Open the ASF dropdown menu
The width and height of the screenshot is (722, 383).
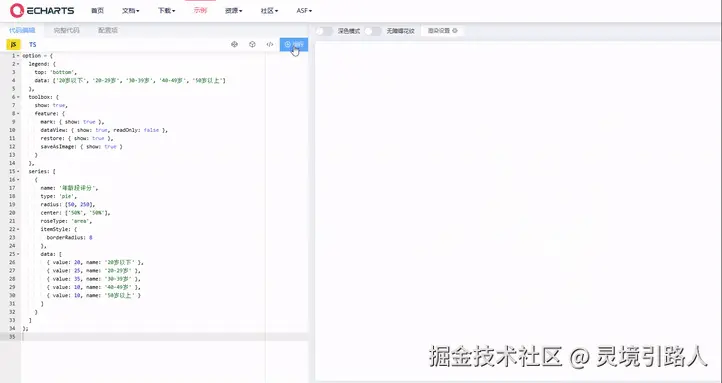coord(304,11)
